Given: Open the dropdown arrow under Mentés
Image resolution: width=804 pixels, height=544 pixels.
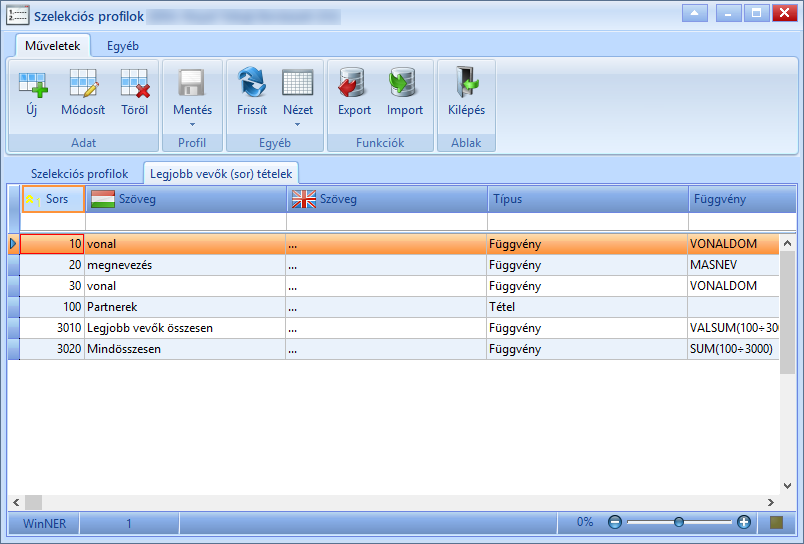Looking at the screenshot, I should coord(192,125).
